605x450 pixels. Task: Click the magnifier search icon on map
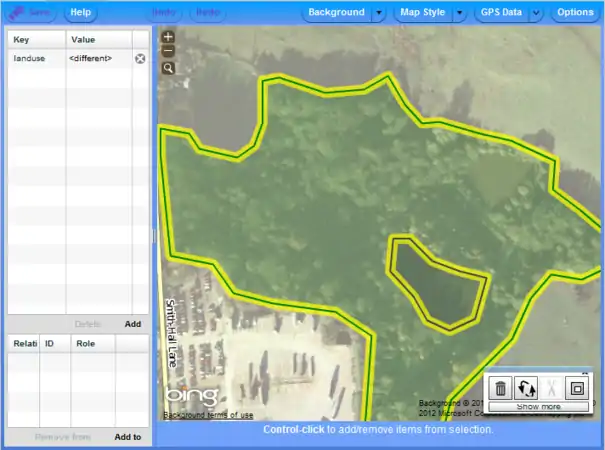pos(168,68)
